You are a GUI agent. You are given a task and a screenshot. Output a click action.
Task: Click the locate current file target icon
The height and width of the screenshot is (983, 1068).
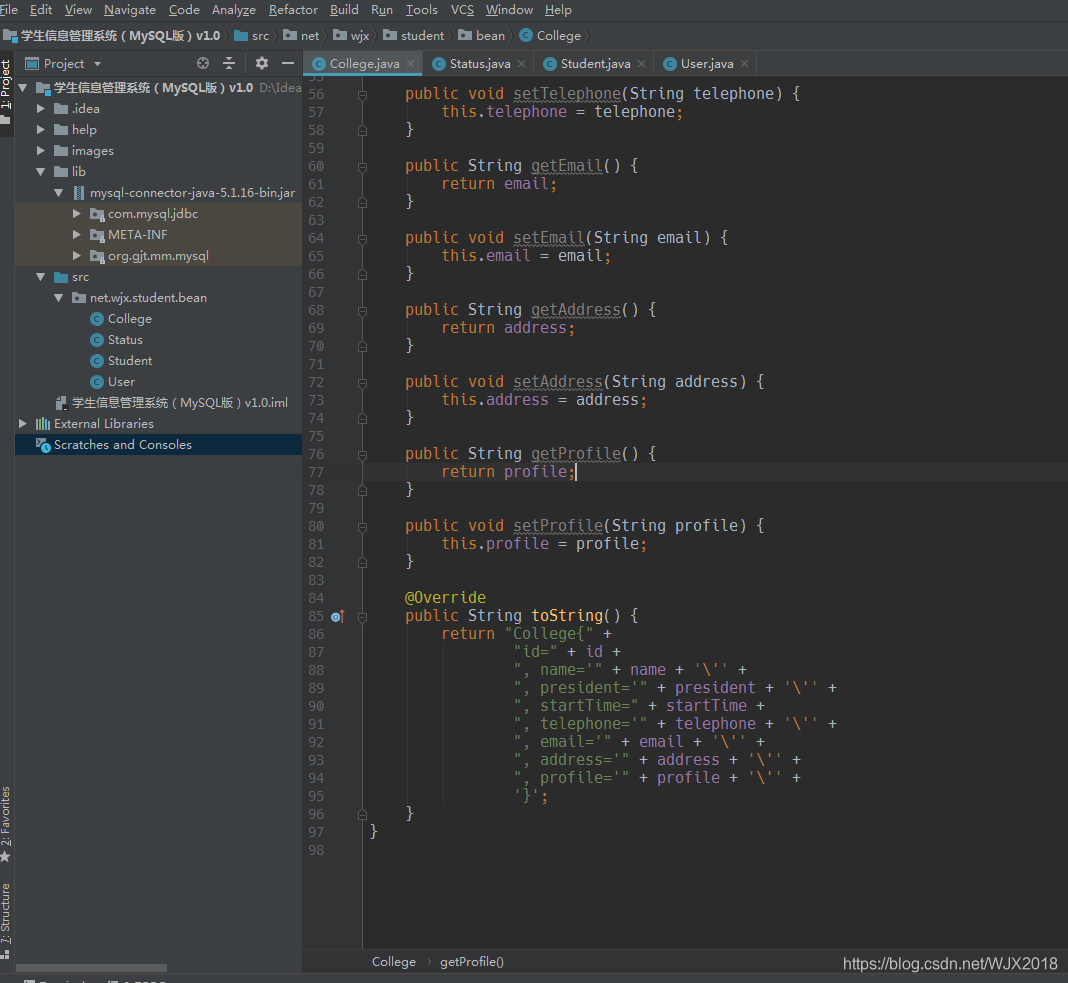coord(203,63)
